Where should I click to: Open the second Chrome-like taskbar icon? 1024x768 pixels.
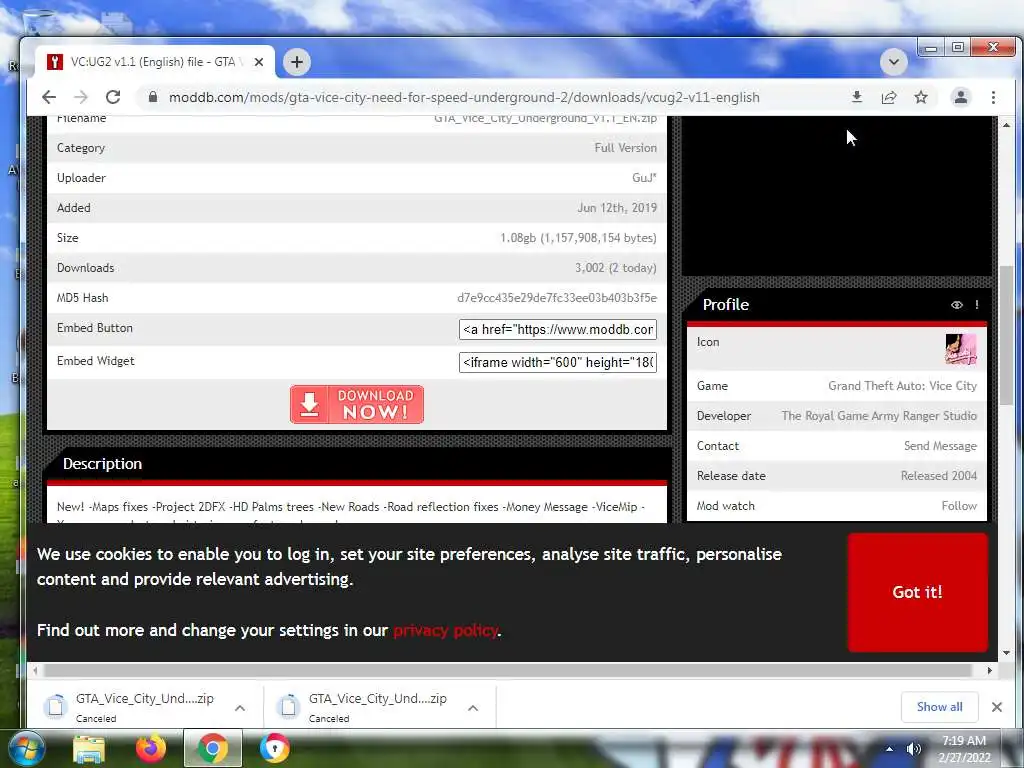(x=275, y=748)
